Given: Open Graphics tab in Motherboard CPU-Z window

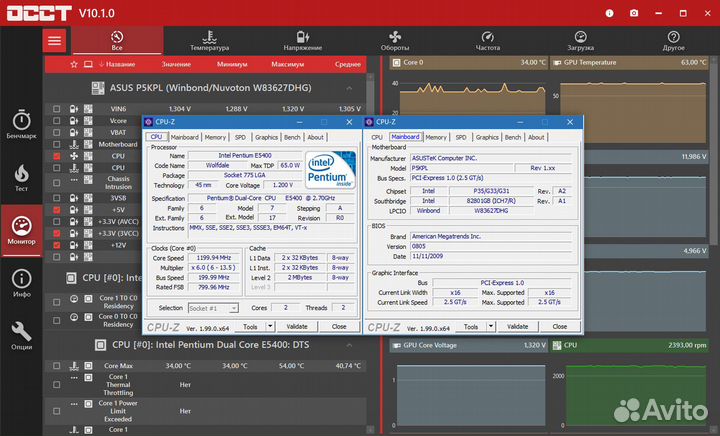Looking at the screenshot, I should pos(487,137).
